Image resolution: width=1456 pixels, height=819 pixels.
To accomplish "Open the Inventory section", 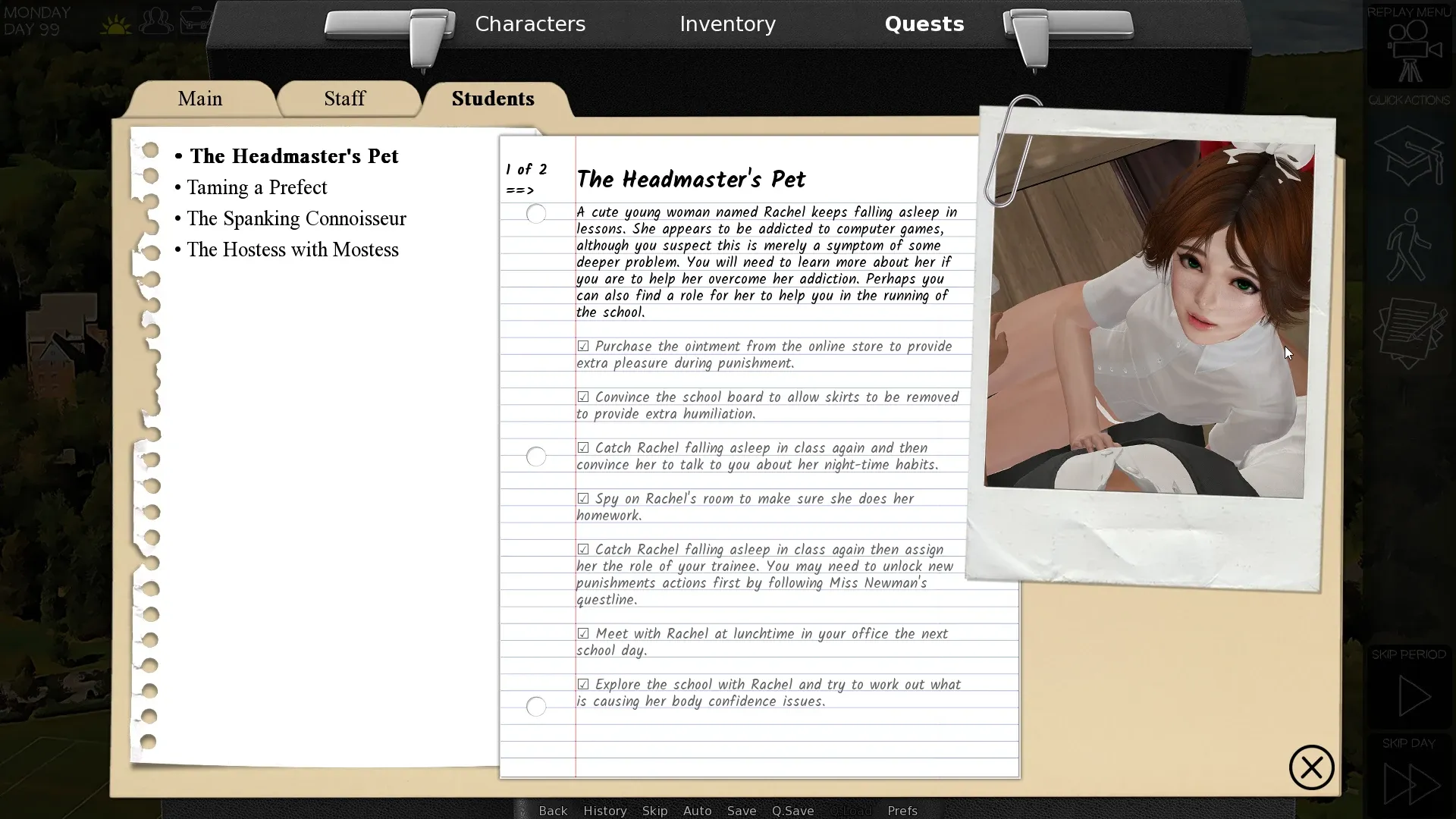I will point(727,24).
